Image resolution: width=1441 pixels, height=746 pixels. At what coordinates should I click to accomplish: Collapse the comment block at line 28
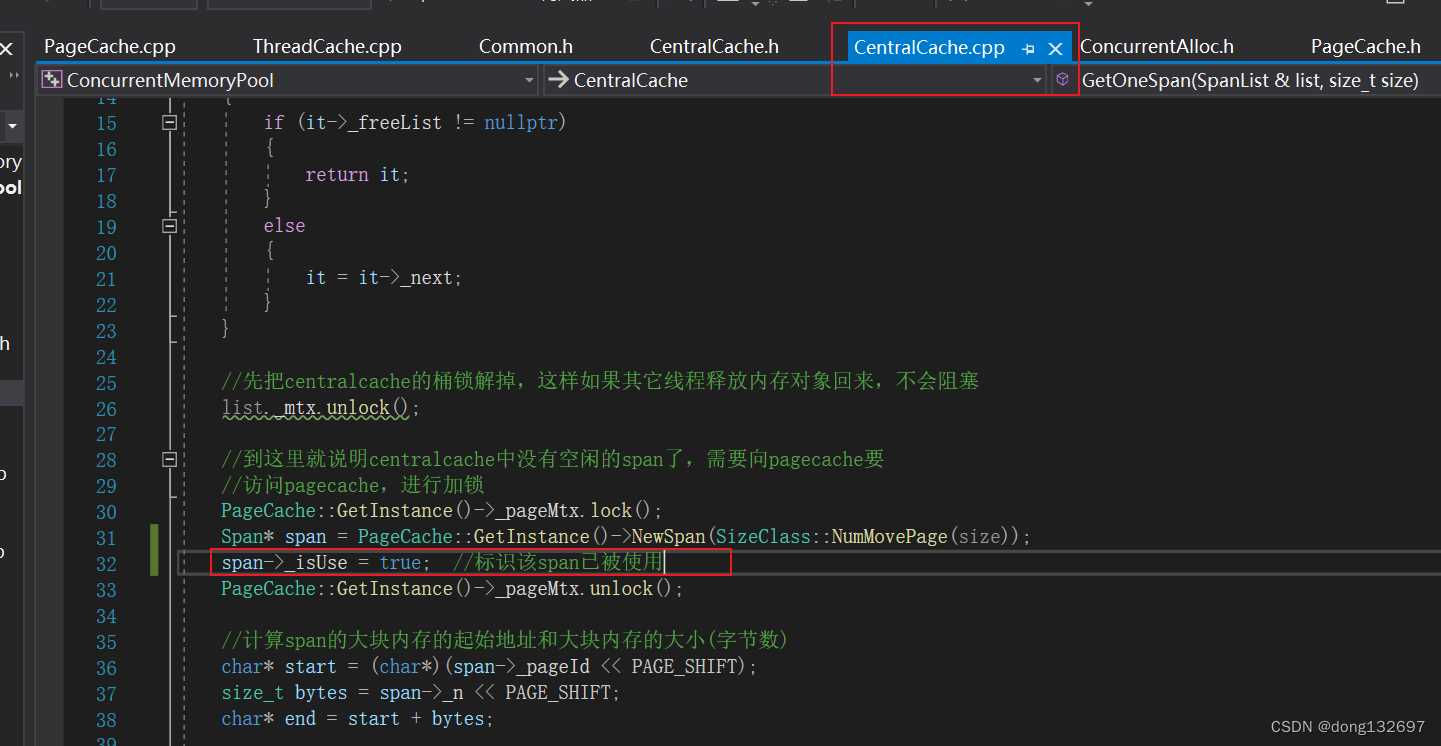[x=169, y=460]
